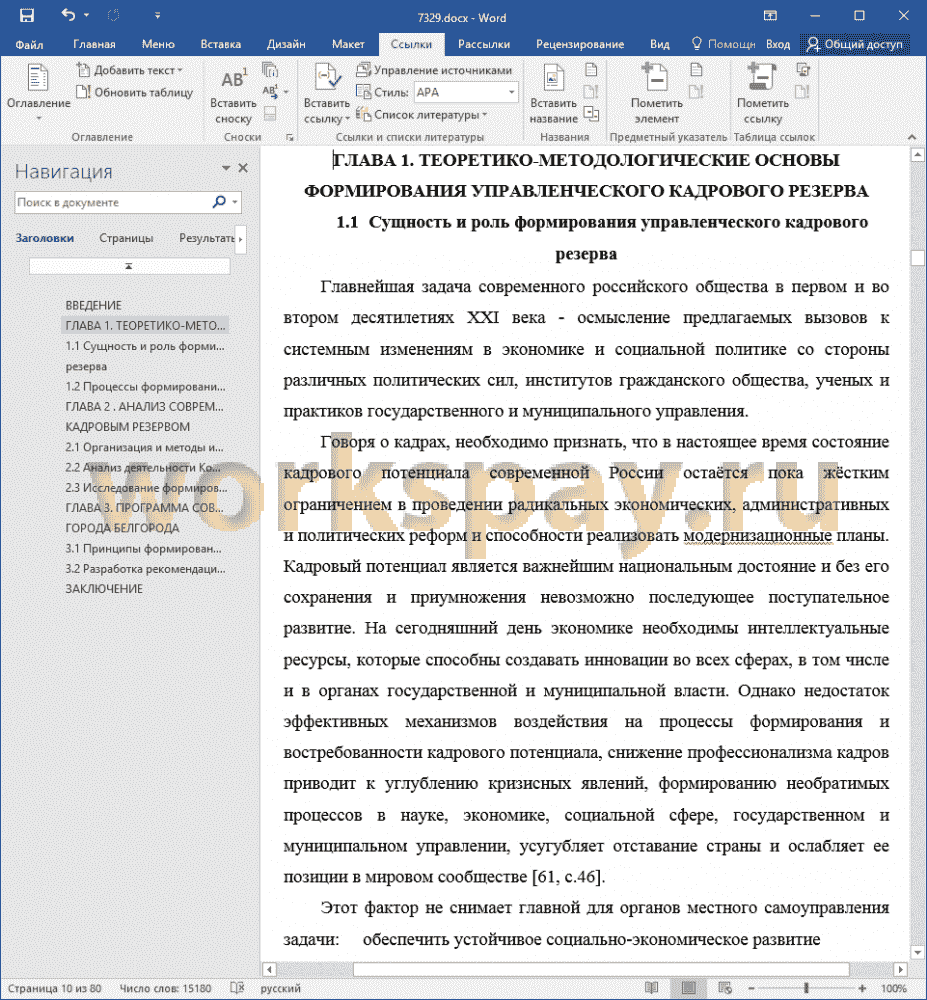Go to 3.2 Разработка рекомендаци... heading
927x1000 pixels.
(x=145, y=569)
